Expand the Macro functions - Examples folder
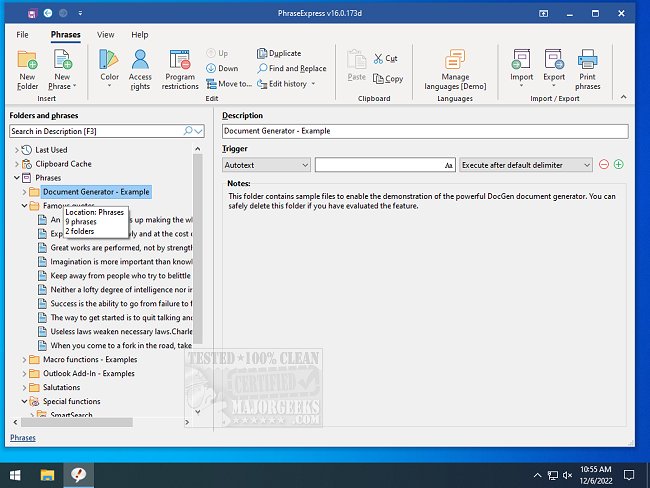650x488 pixels. click(x=24, y=359)
